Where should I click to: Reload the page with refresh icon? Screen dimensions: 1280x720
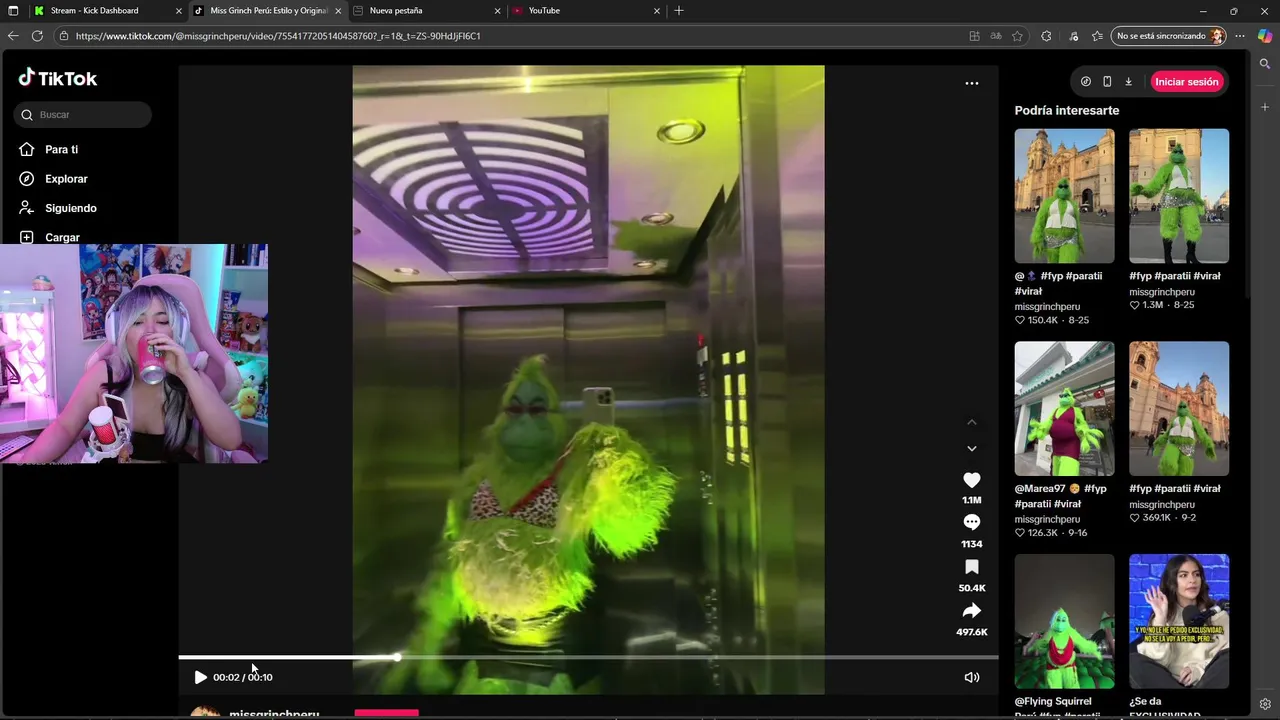(x=37, y=36)
